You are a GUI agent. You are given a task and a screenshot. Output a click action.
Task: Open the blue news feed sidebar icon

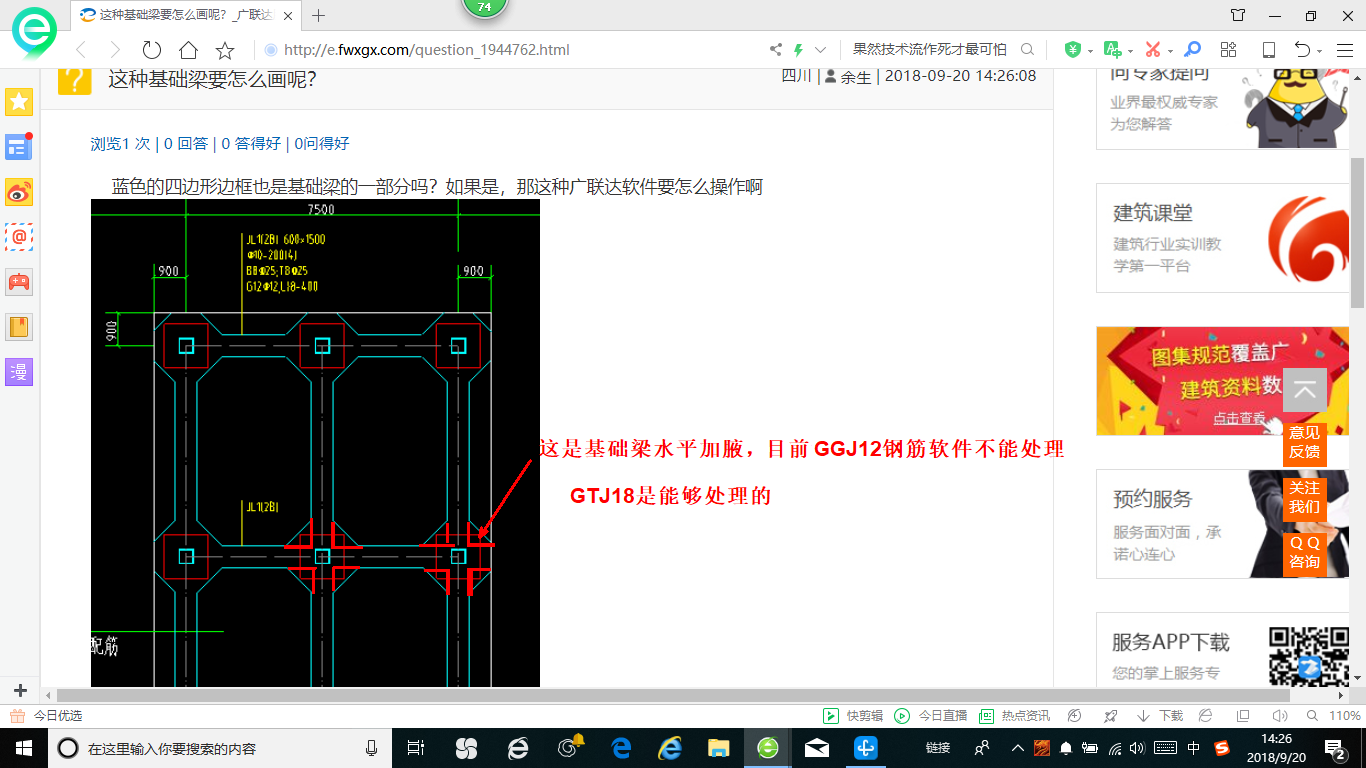coord(19,147)
